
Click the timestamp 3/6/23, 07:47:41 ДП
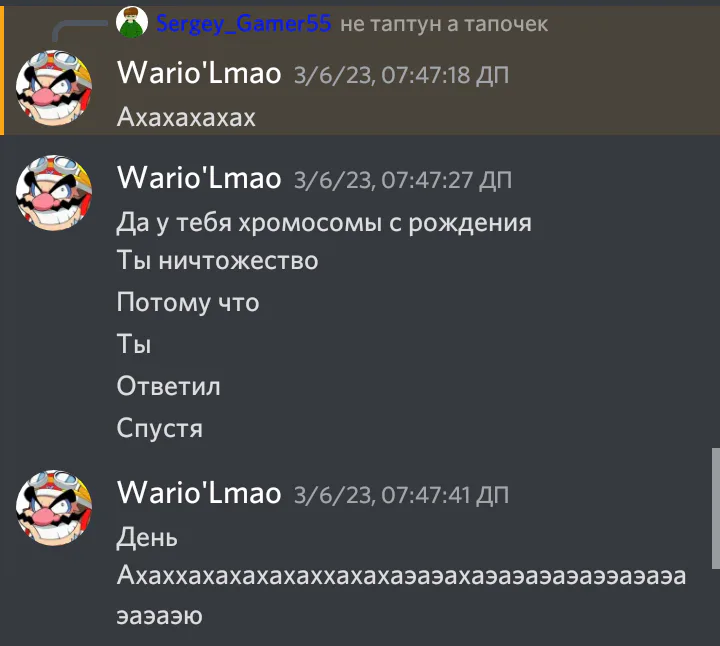(401, 495)
